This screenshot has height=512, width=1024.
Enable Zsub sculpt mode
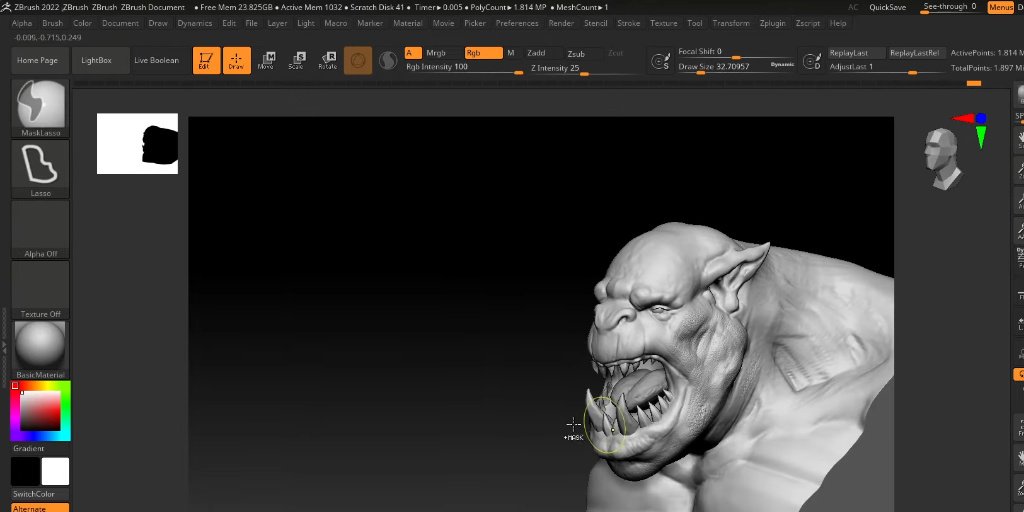coord(576,54)
